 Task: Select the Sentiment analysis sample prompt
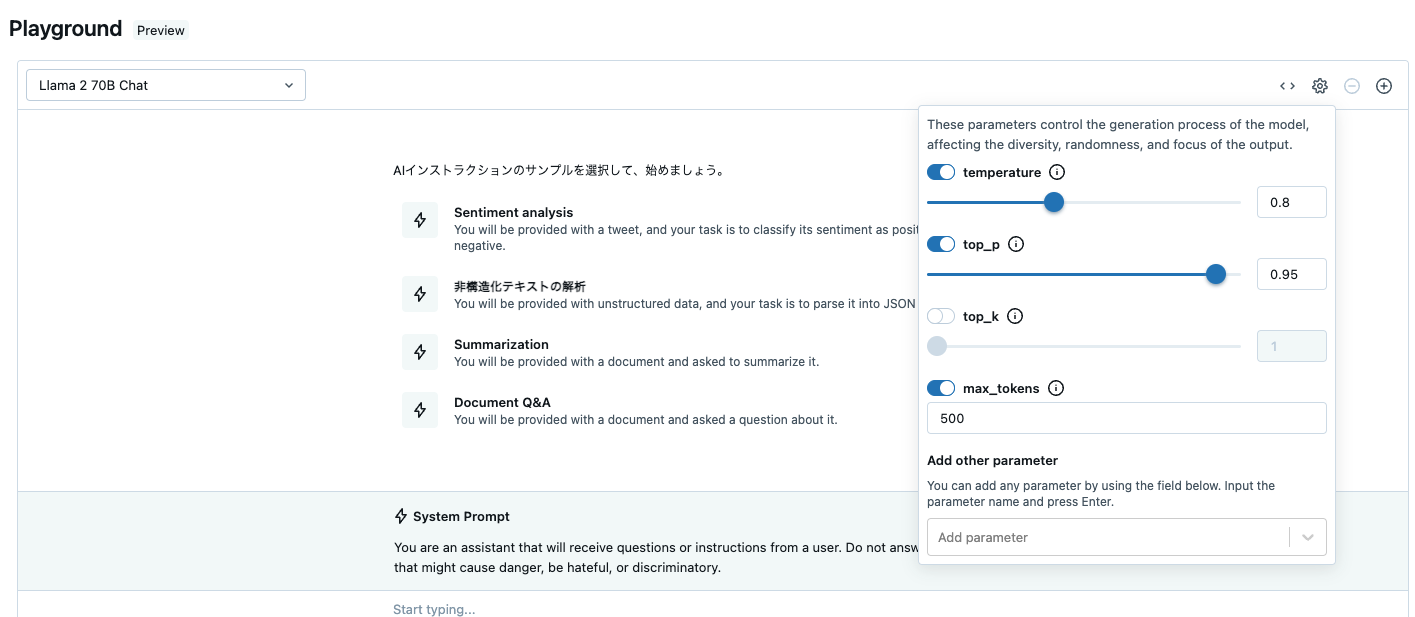(x=513, y=212)
